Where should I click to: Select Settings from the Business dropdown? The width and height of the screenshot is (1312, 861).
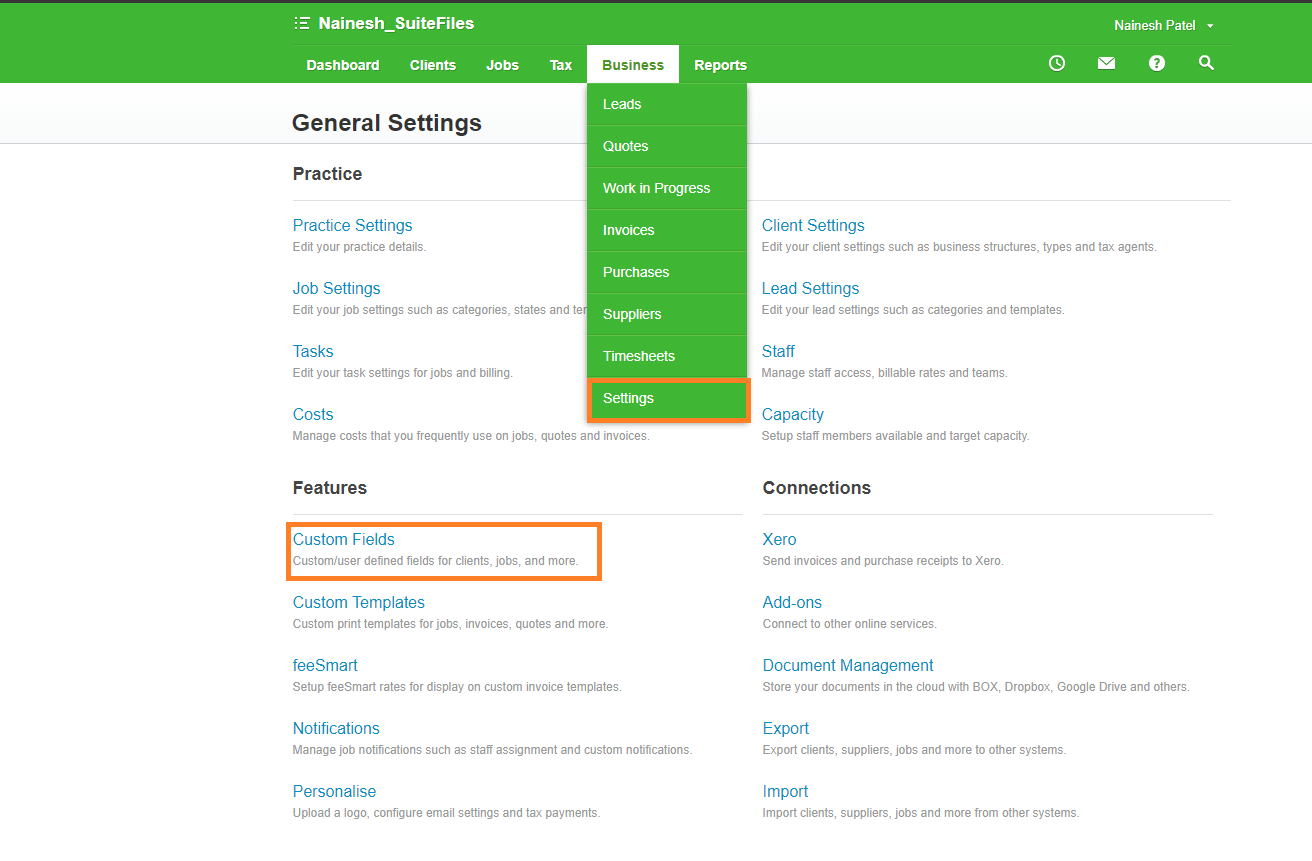tap(628, 398)
